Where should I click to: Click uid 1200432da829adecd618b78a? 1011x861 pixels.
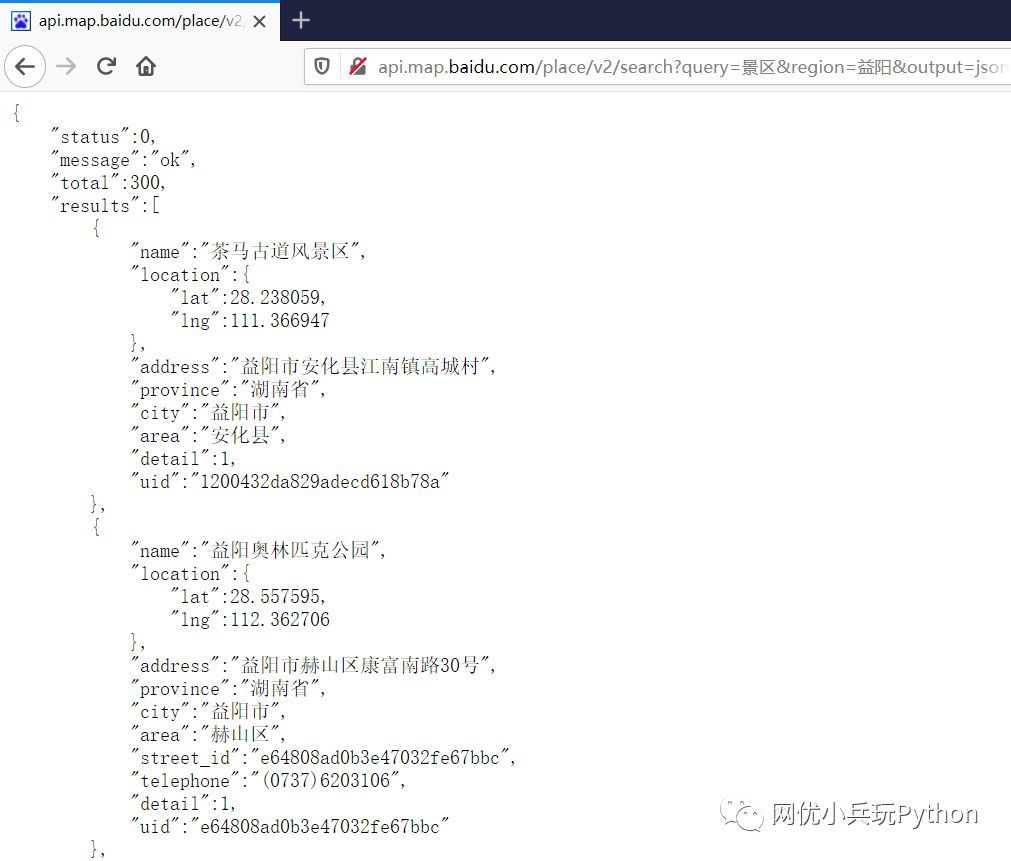click(x=320, y=482)
